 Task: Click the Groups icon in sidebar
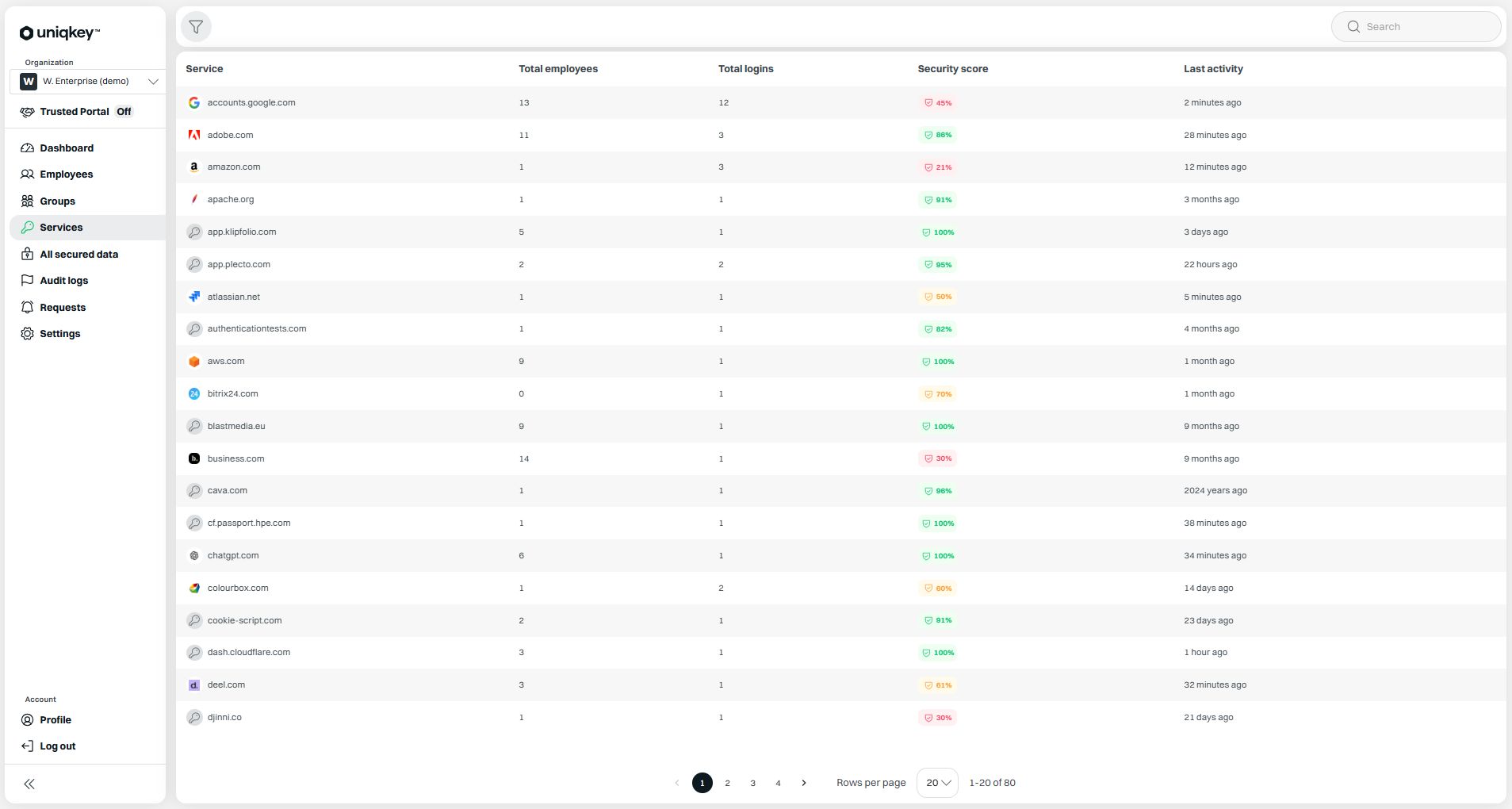tap(27, 201)
